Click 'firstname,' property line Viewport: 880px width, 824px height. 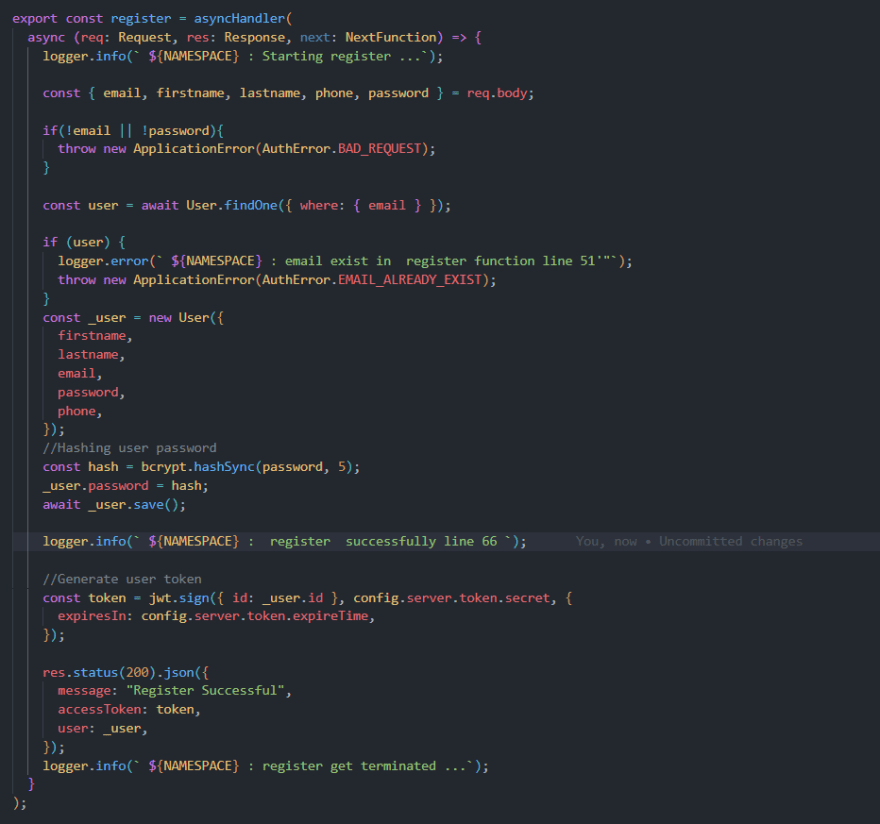point(95,336)
